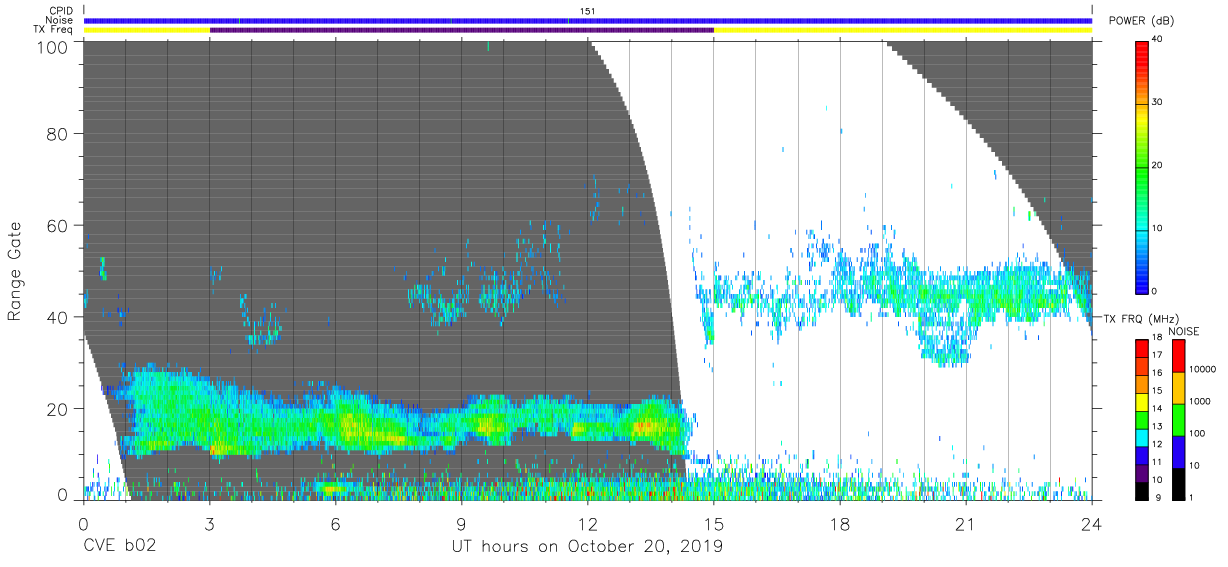The width and height of the screenshot is (1228, 567).
Task: Click the 100 label in NOISE legend
Action: click(x=1198, y=433)
